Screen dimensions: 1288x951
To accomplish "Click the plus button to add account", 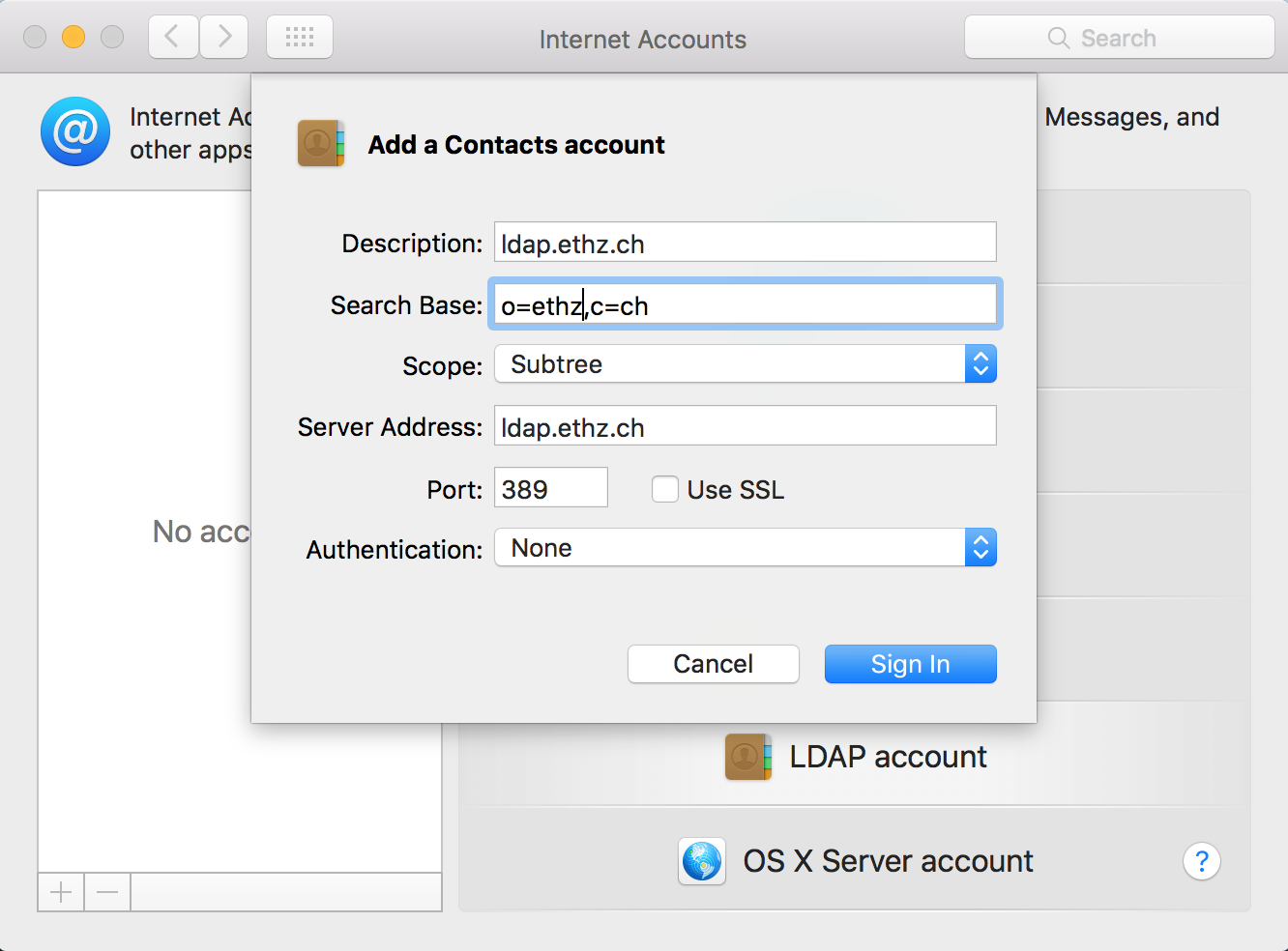I will [x=61, y=892].
